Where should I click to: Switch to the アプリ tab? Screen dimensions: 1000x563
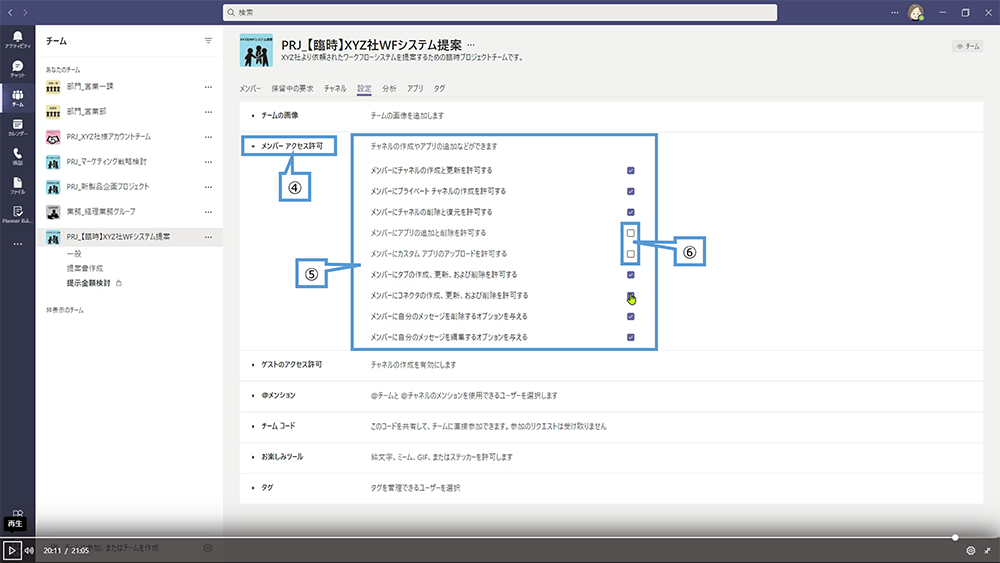pyautogui.click(x=415, y=89)
